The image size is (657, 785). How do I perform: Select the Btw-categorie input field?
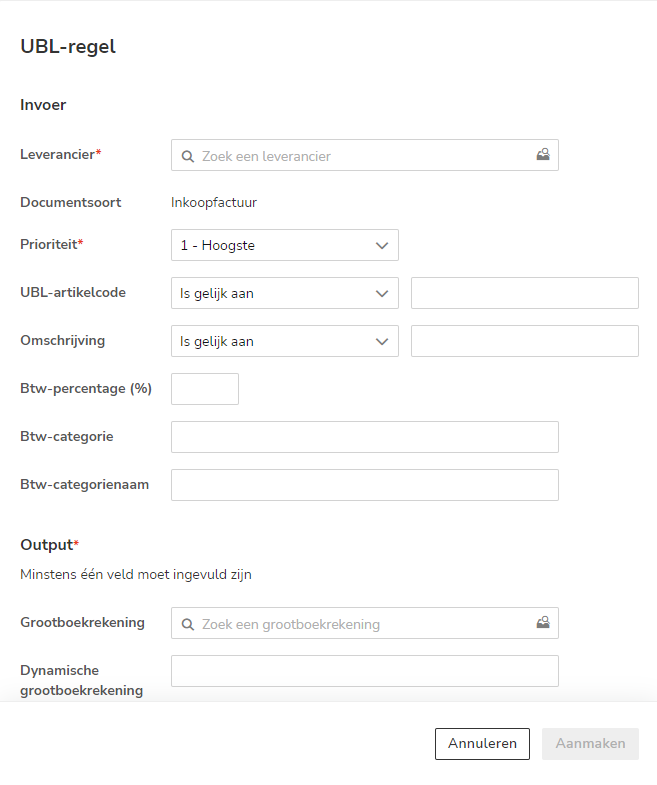click(364, 437)
